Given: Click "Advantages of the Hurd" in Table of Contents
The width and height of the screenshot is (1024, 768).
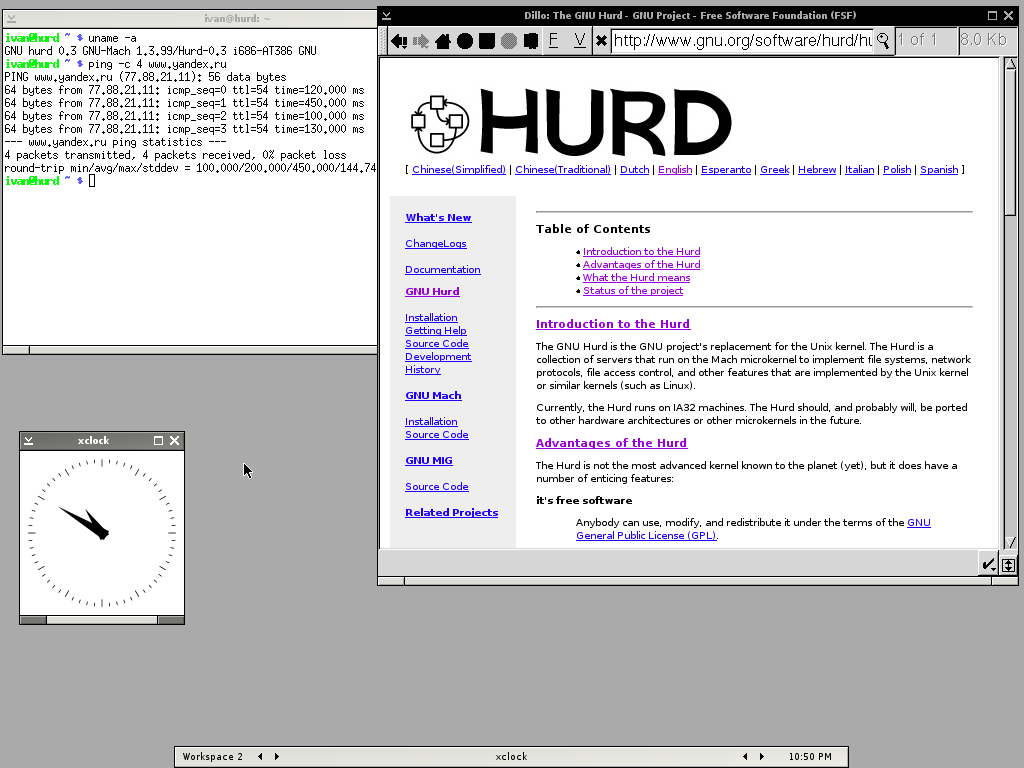Looking at the screenshot, I should (x=641, y=264).
